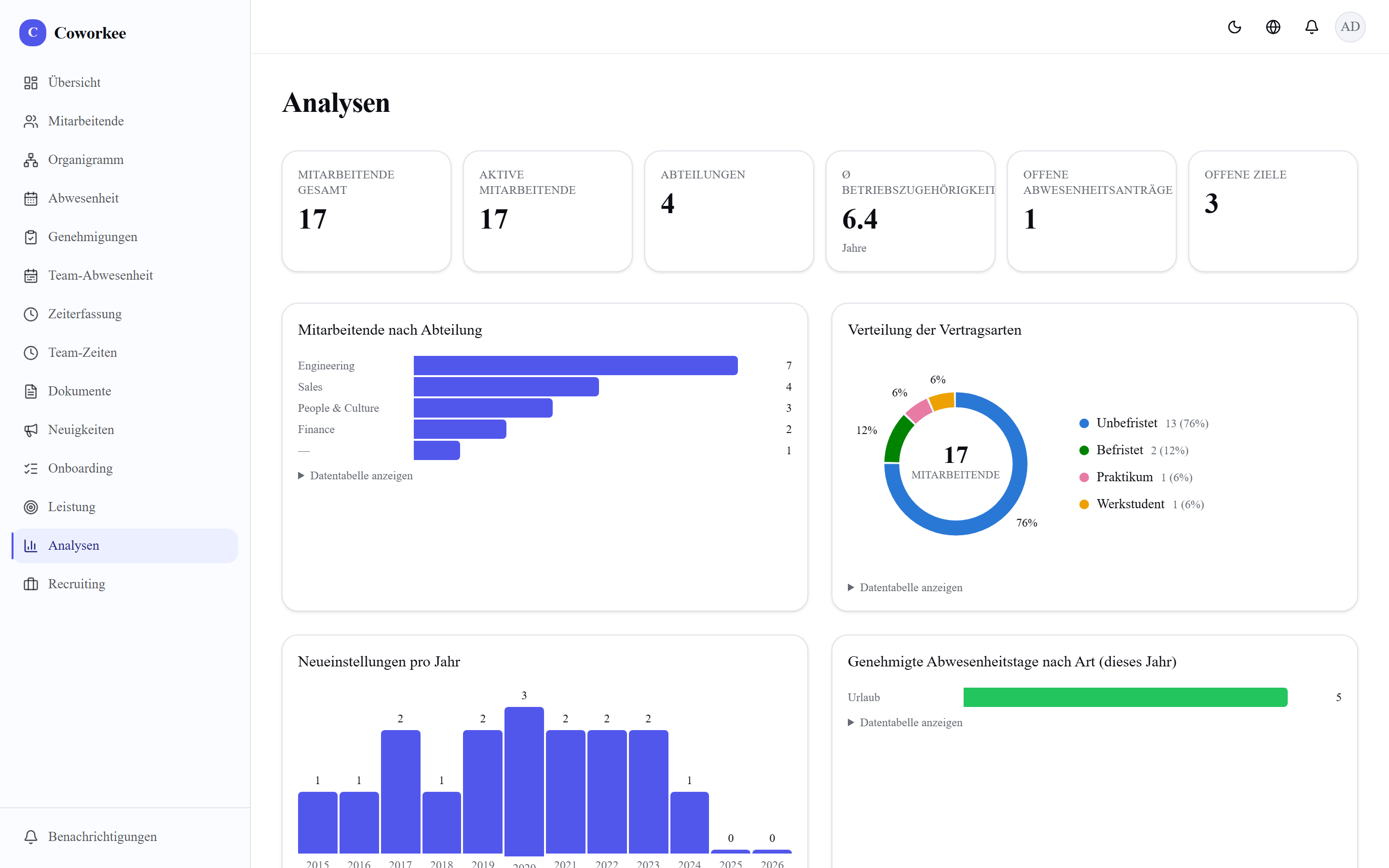Click the Coworkee logo icon

coord(33,33)
